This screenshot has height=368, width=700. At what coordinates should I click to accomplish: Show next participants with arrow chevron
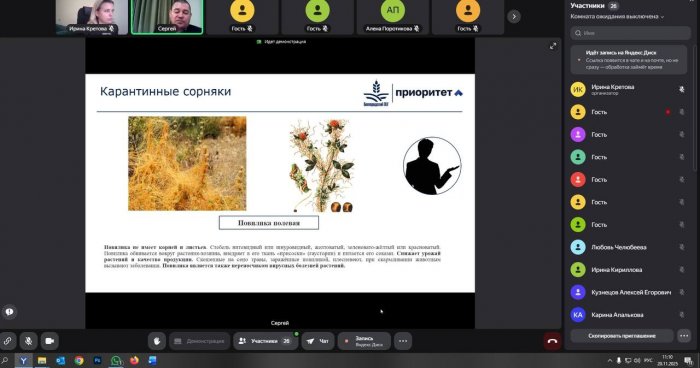point(514,17)
